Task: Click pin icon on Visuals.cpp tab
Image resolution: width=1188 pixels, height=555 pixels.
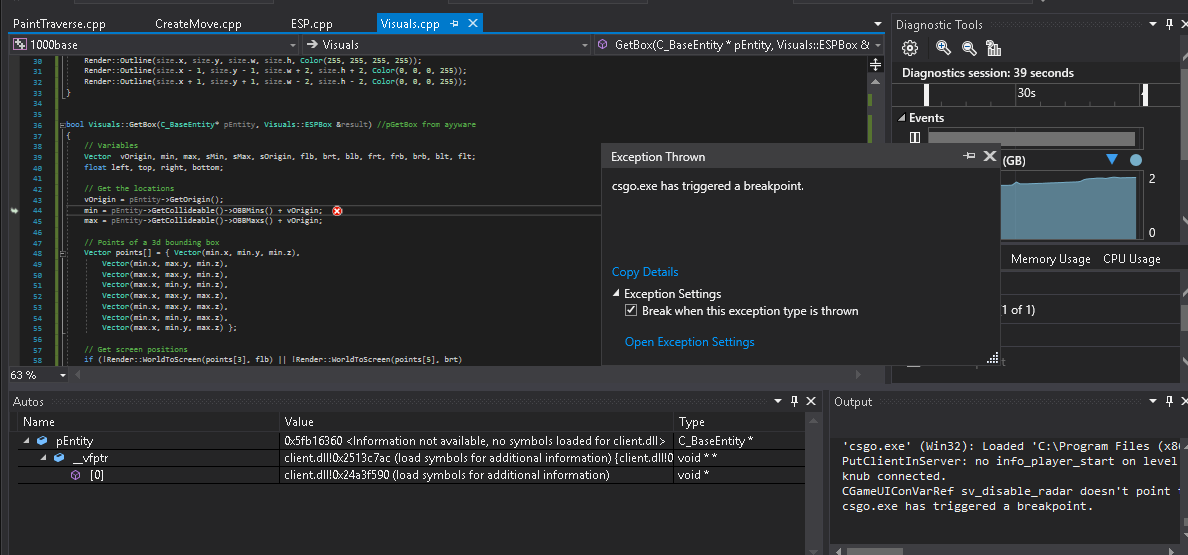Action: (455, 23)
